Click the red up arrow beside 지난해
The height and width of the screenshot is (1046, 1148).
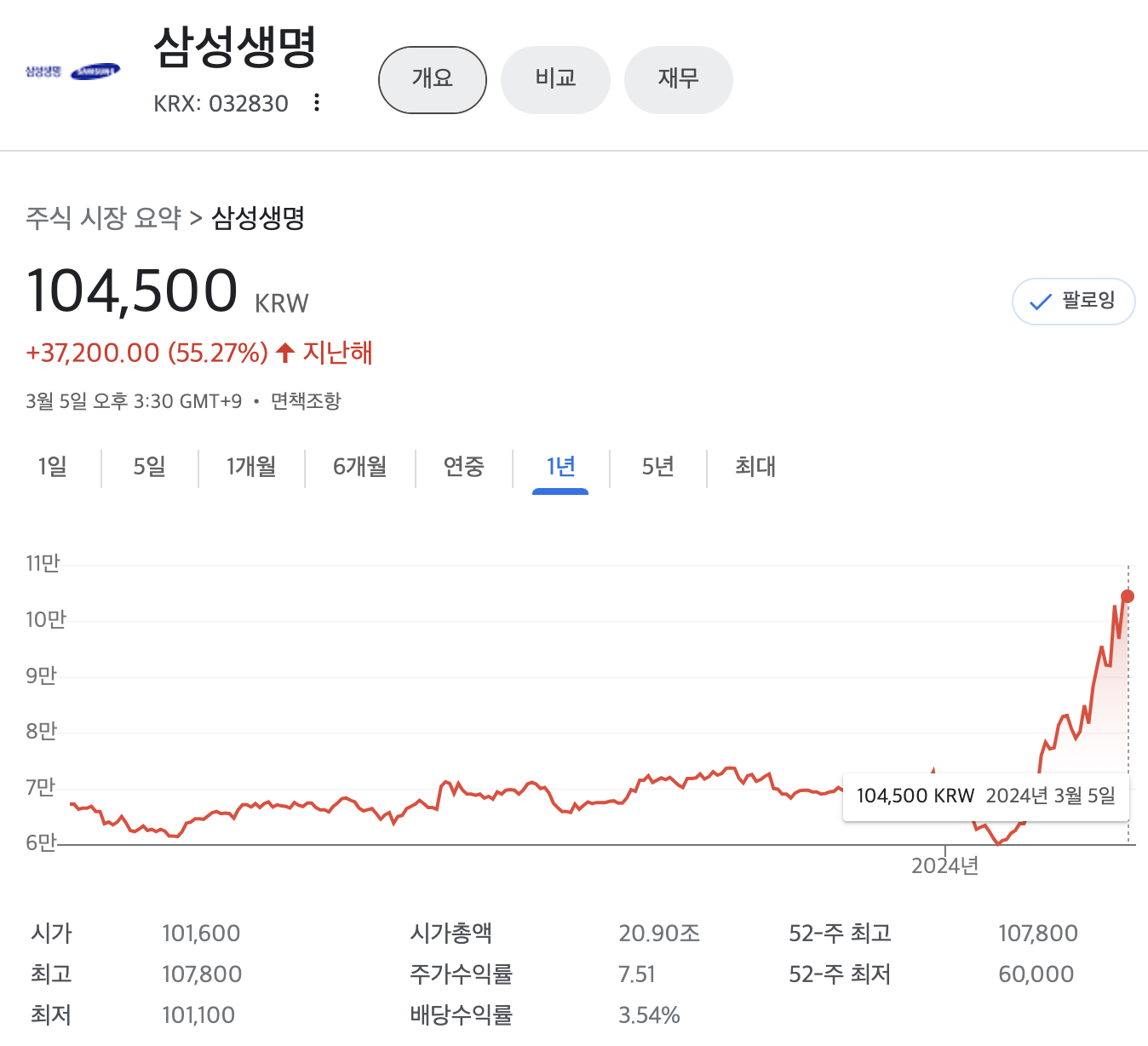[x=285, y=353]
